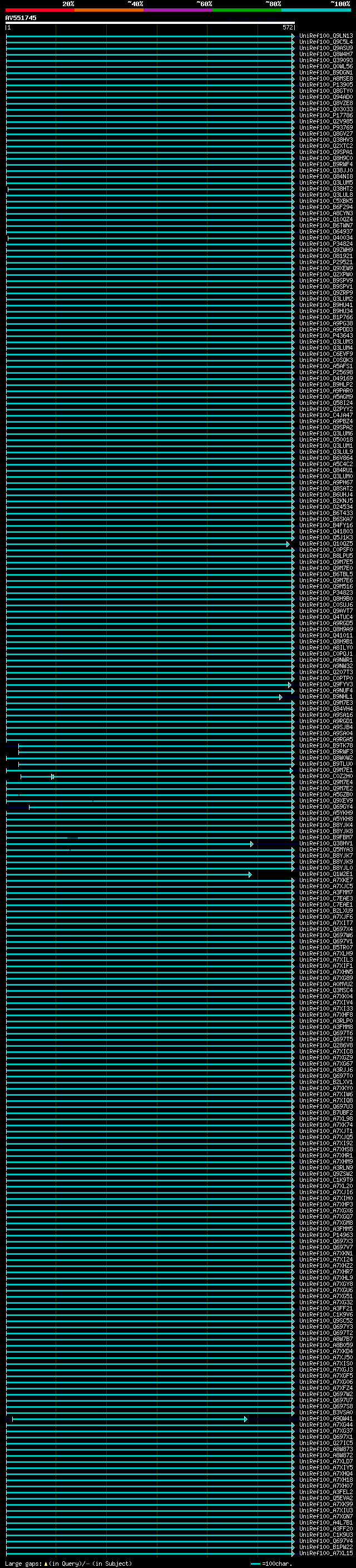Image resolution: width=356 pixels, height=1568 pixels.
Task: Select hit label UniRef100_B9NHL1
Action: tap(326, 697)
